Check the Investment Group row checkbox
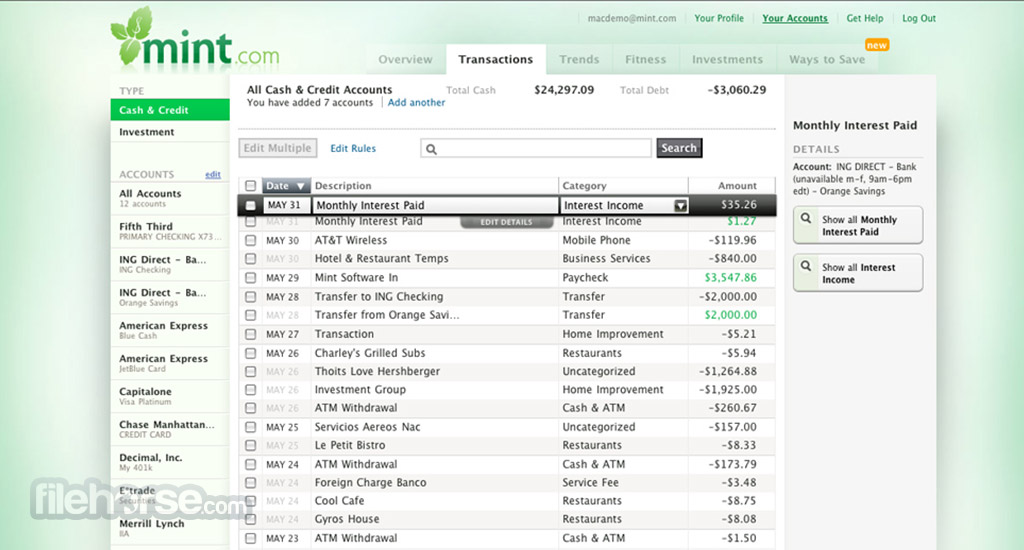Screen dimensions: 1024x550 tap(250, 390)
